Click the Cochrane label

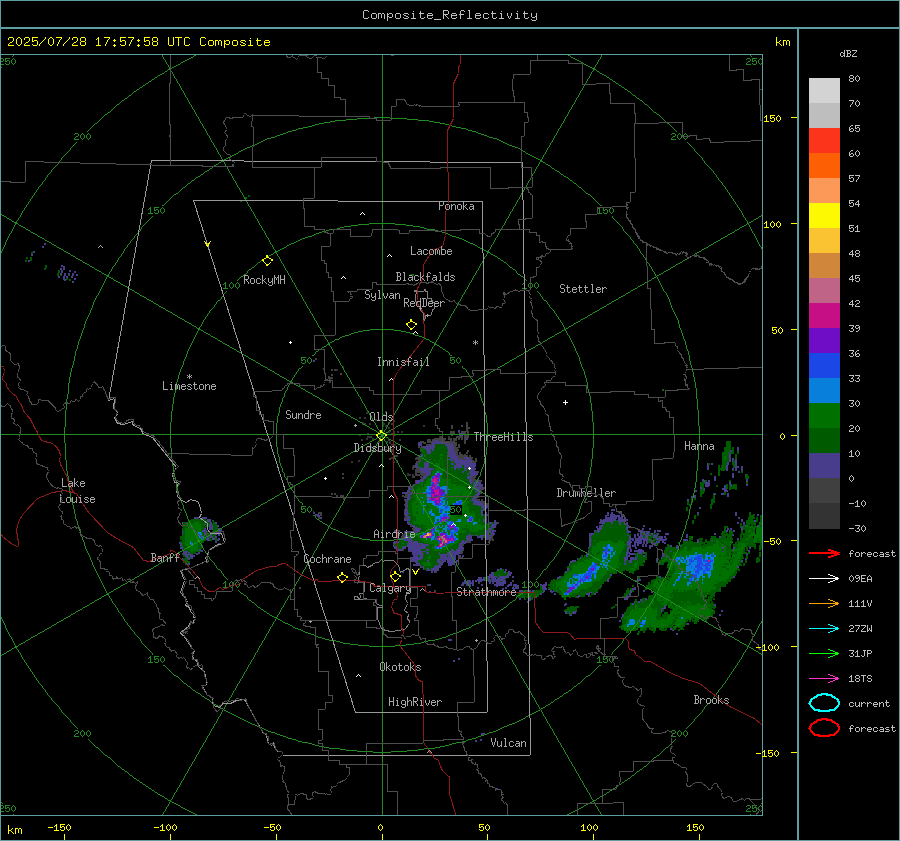327,559
